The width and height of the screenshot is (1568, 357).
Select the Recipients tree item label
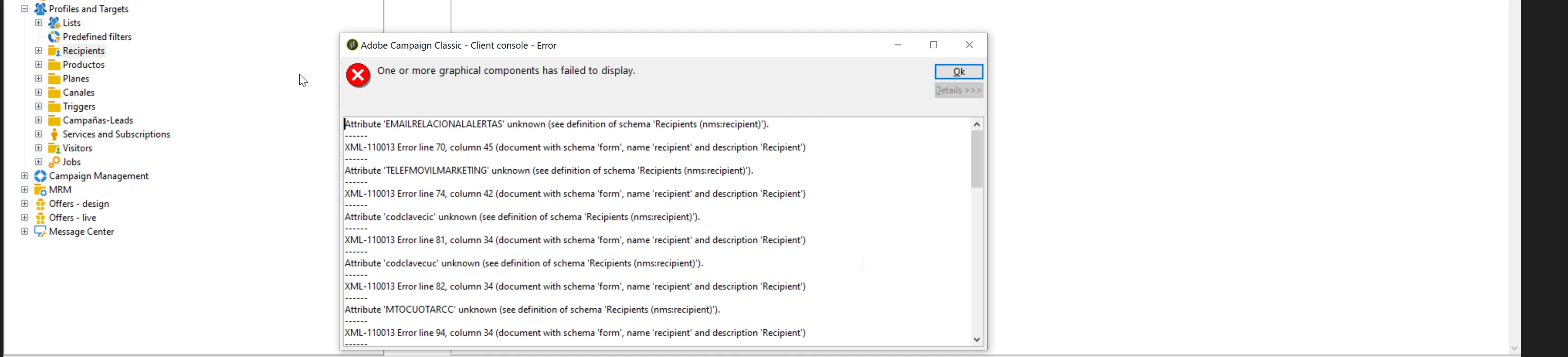(84, 51)
